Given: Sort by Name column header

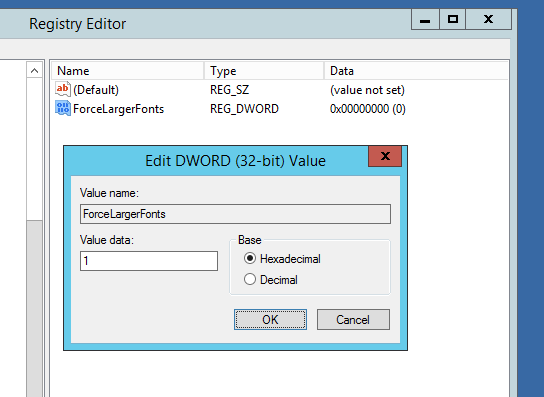Looking at the screenshot, I should tap(128, 71).
